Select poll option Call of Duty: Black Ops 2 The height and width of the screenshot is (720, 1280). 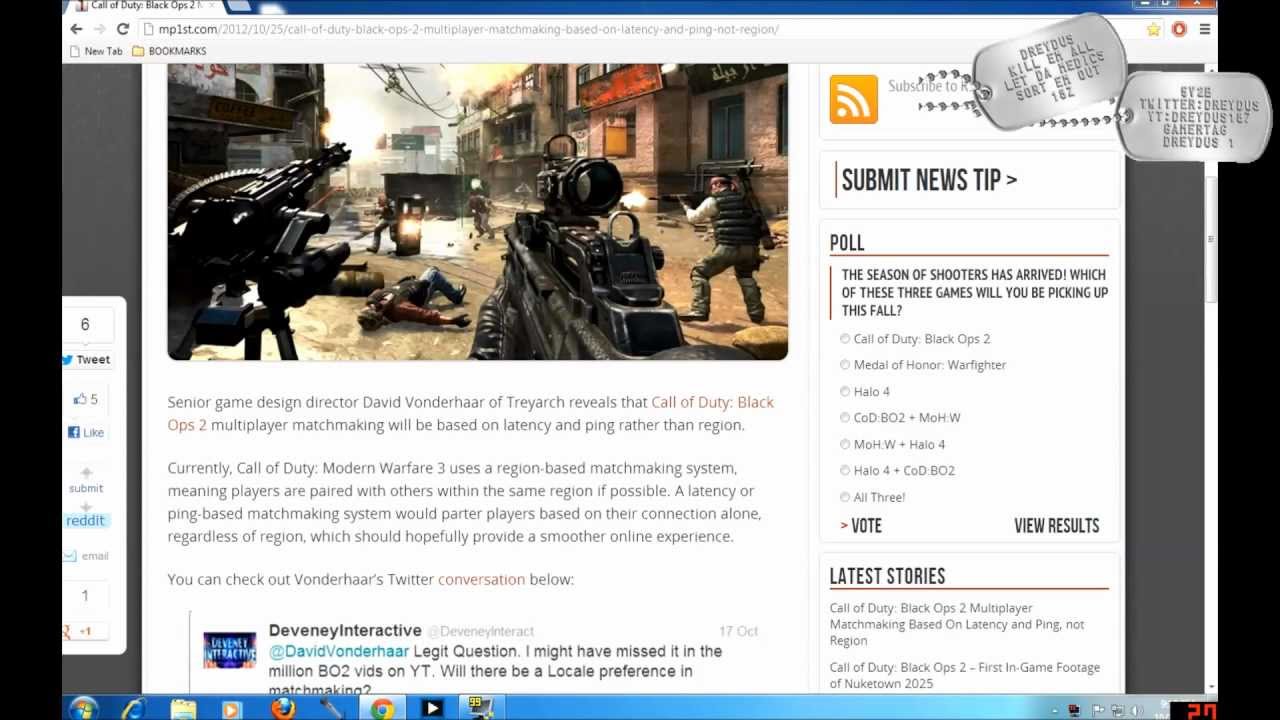(845, 339)
